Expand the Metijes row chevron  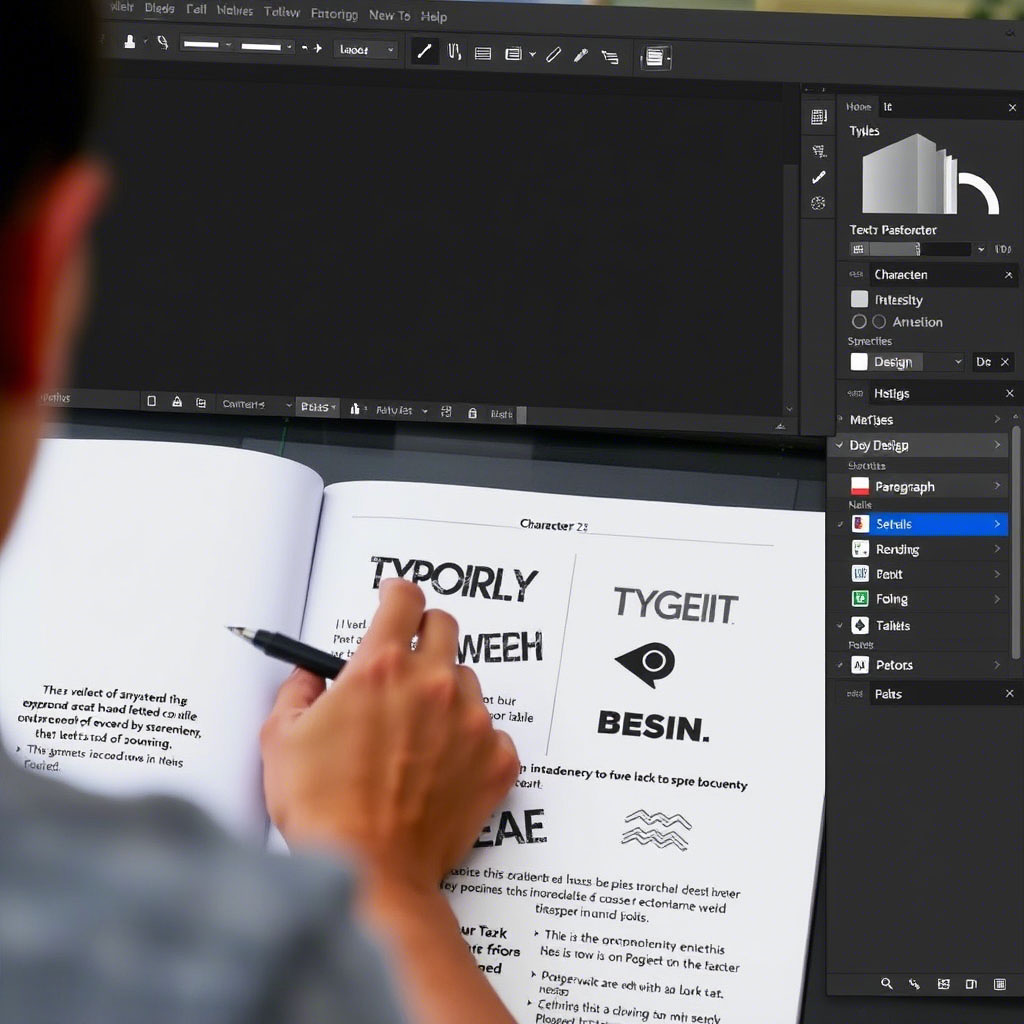[997, 419]
